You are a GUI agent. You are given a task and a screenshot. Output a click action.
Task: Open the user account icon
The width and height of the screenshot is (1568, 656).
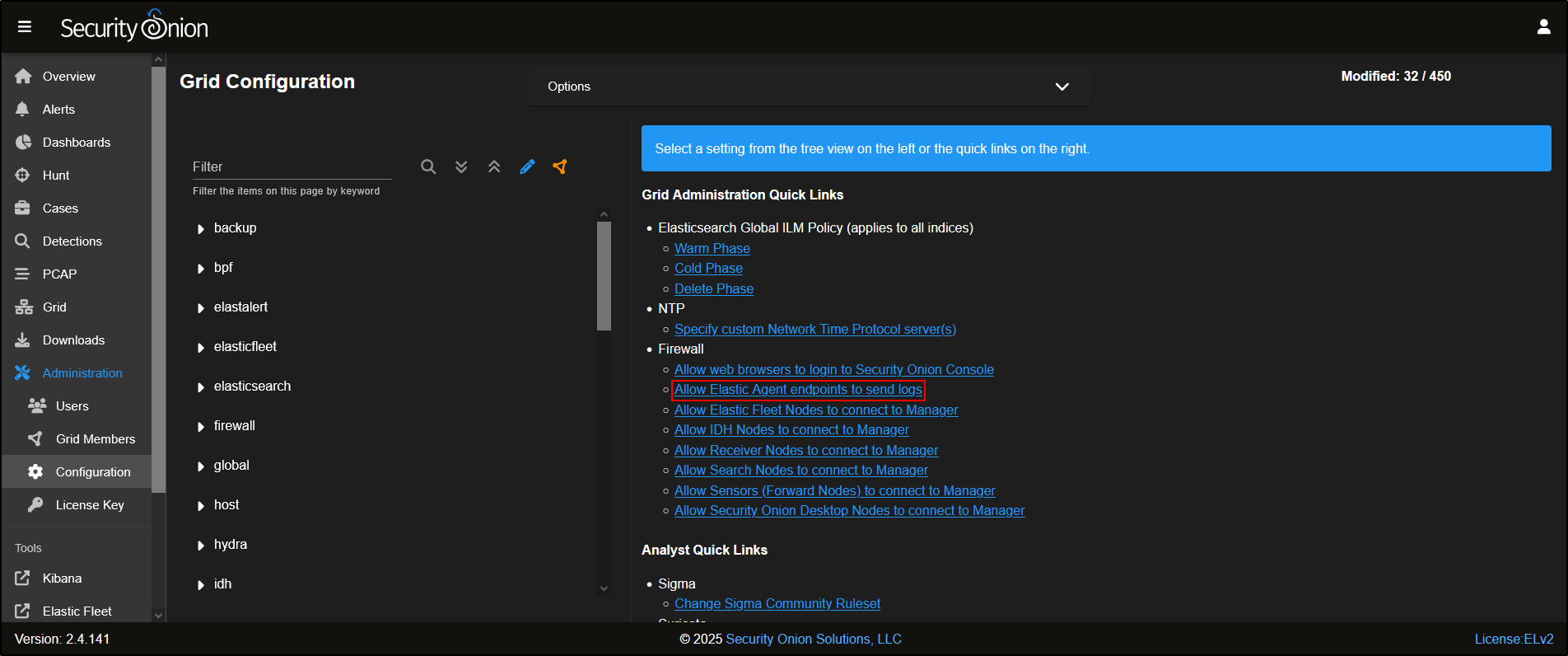[1543, 27]
